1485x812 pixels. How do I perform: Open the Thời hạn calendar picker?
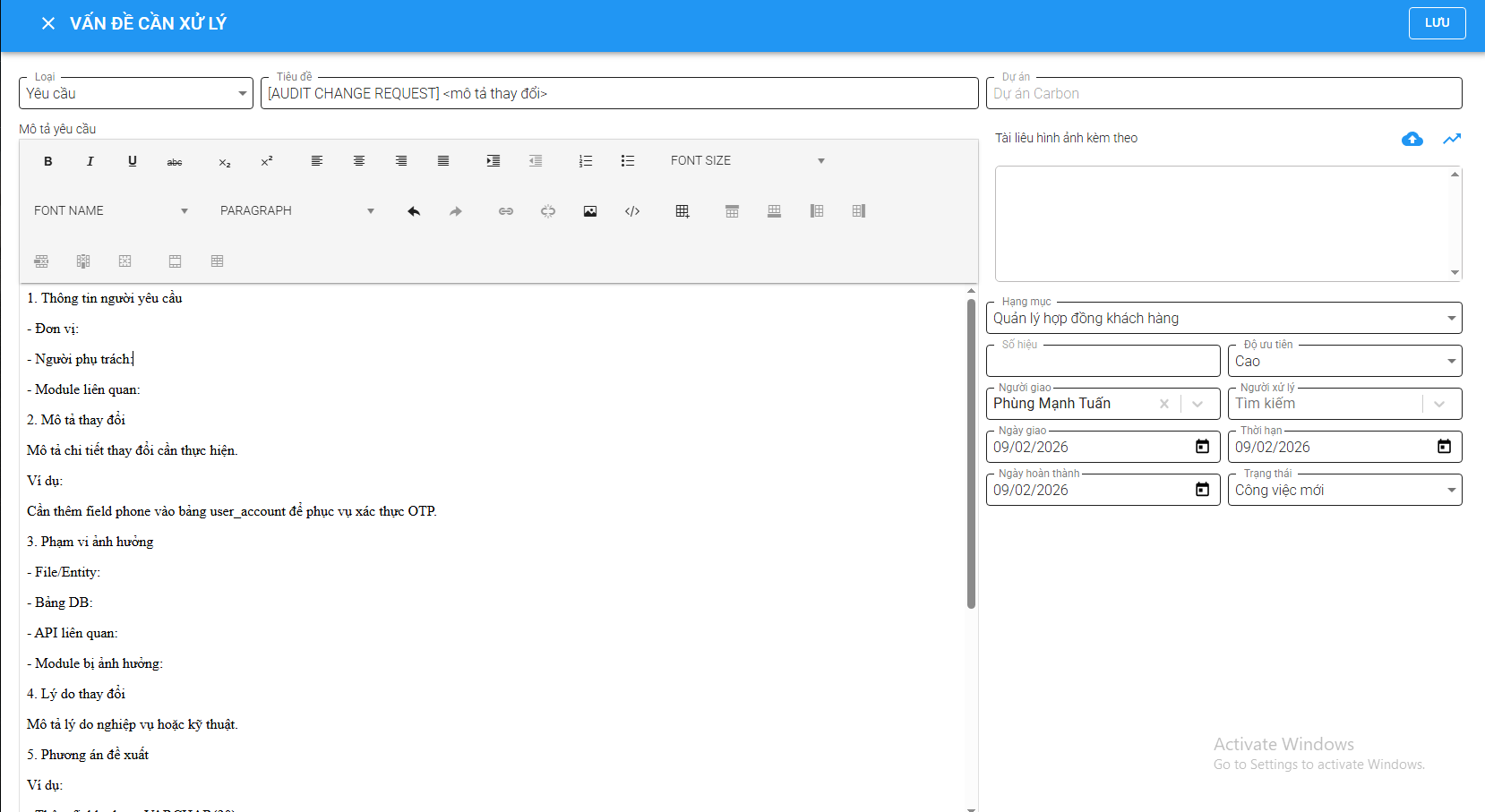[1444, 447]
